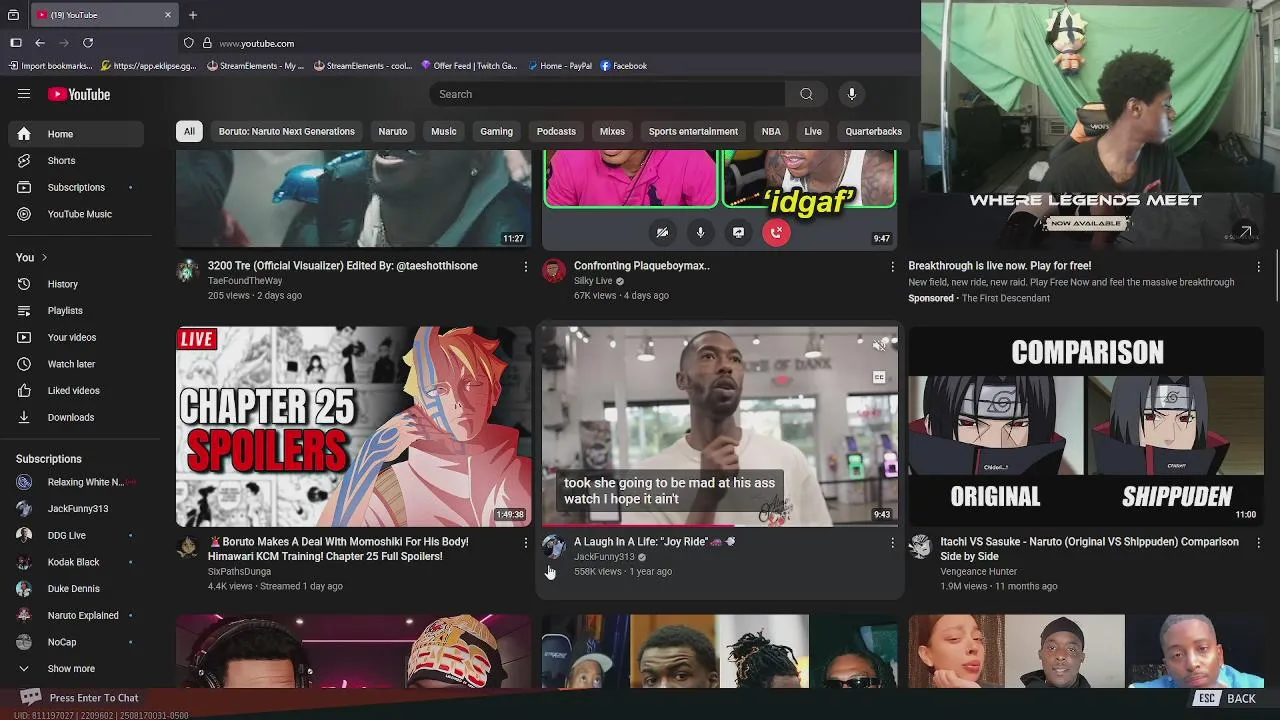
Task: Expand the You section chevron
Action: pos(44,258)
